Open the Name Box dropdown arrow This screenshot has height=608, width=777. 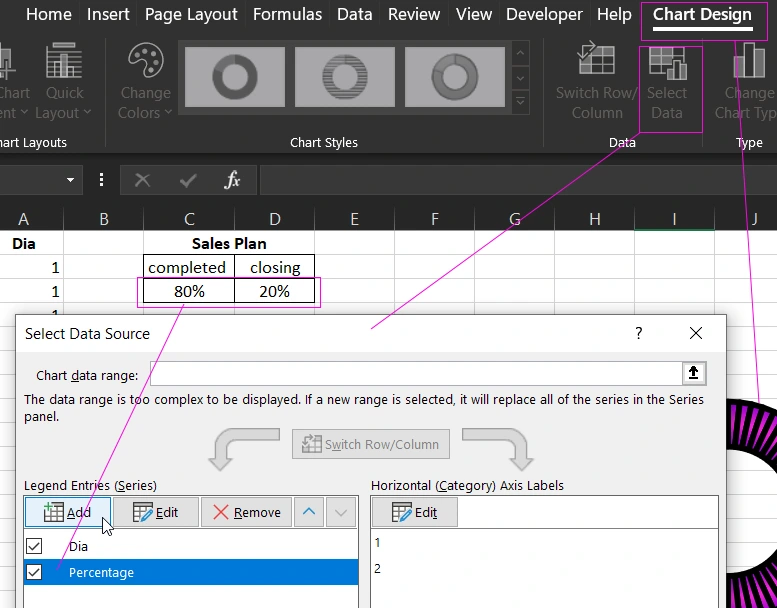70,180
